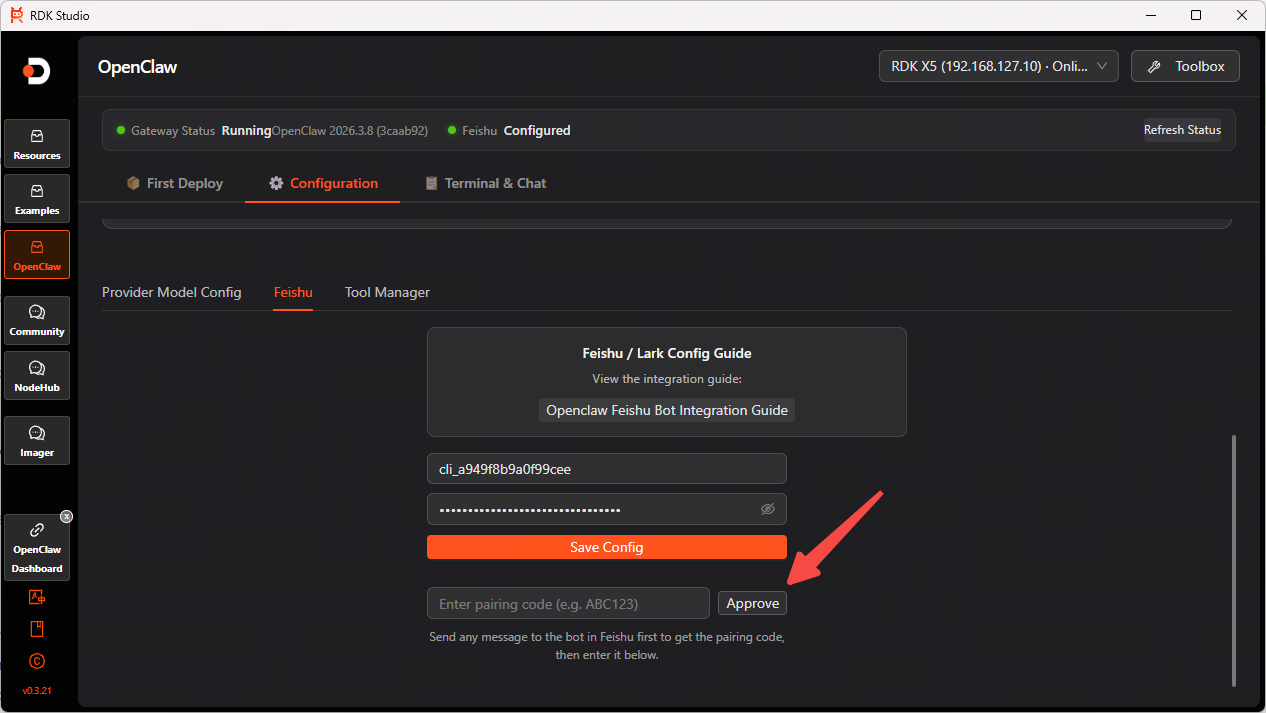Open the Resources sidebar item

click(37, 144)
